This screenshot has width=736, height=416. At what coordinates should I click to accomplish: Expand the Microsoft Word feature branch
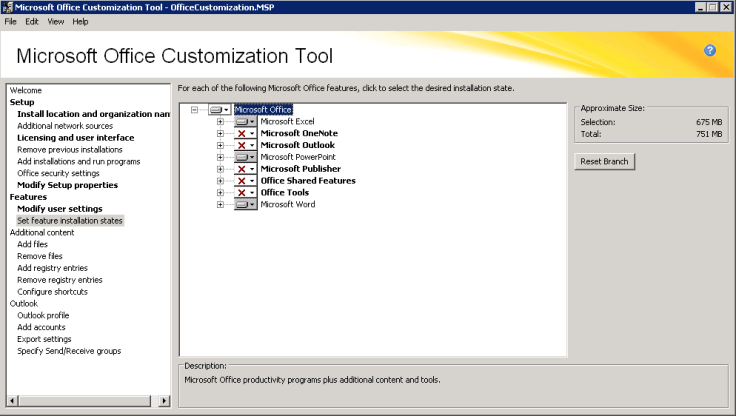click(x=220, y=205)
